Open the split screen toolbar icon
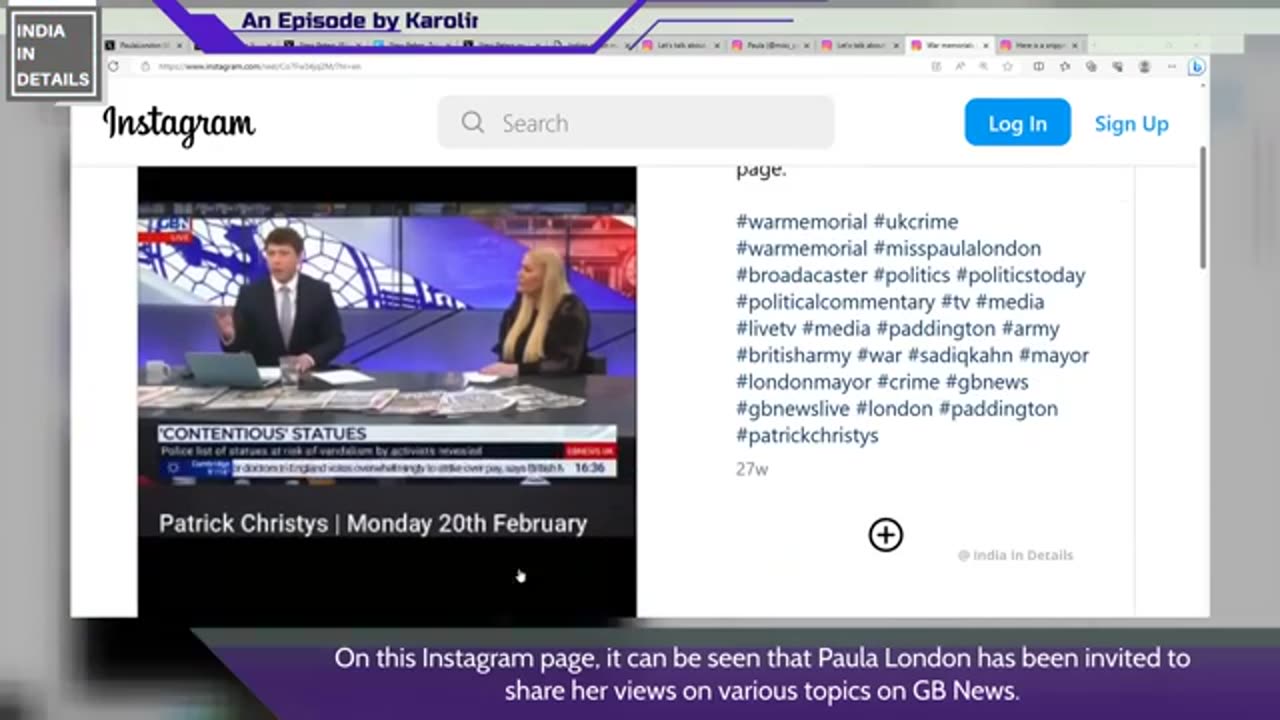This screenshot has height=720, width=1280. 1038,66
